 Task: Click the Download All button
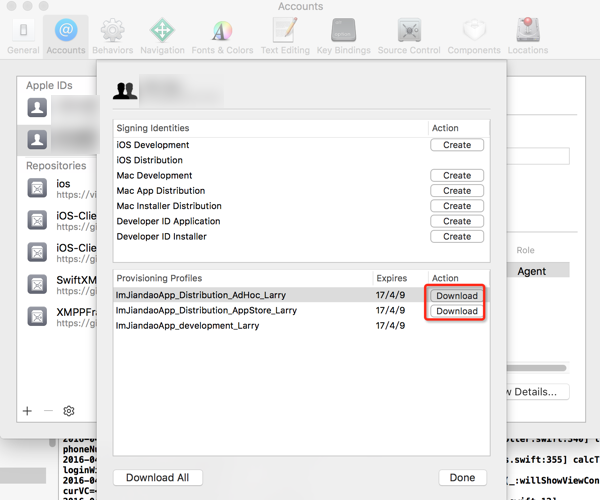click(x=158, y=478)
